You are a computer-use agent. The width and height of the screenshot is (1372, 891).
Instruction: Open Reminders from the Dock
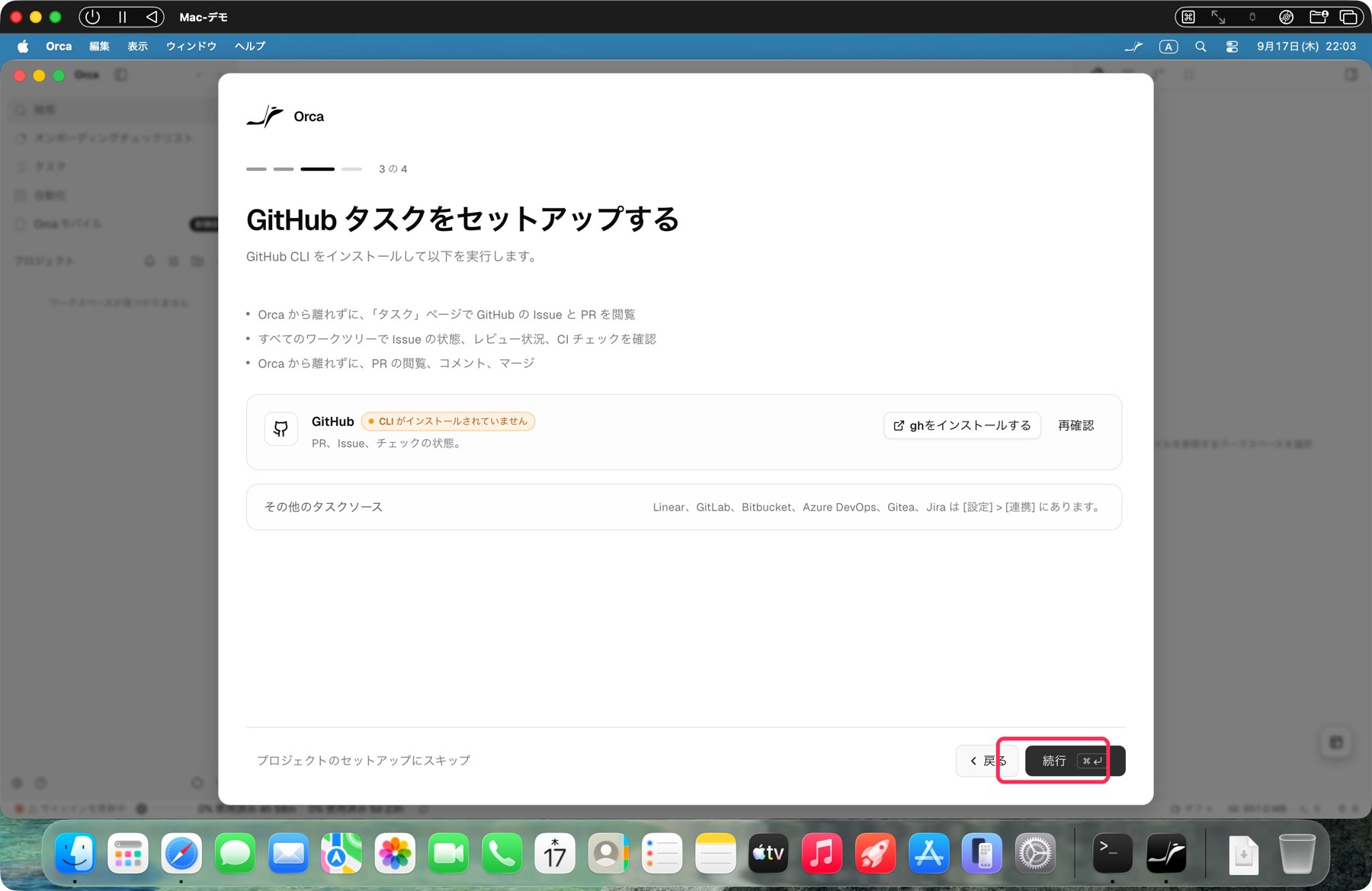[x=662, y=853]
